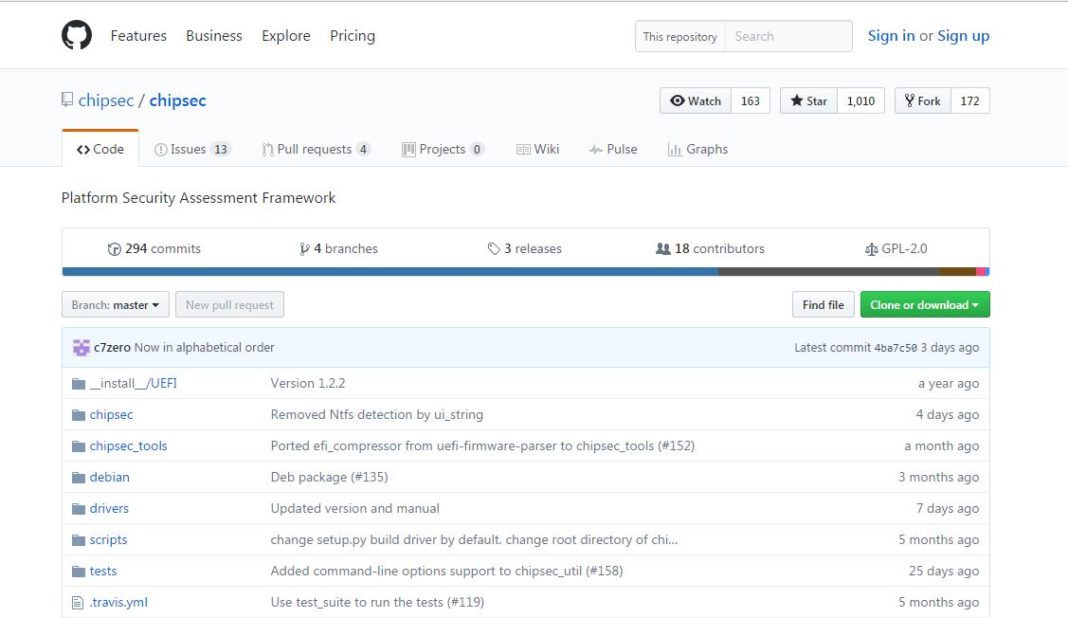Click the blue segment of the language bar
Screen dimensions: 1068x618
390,272
